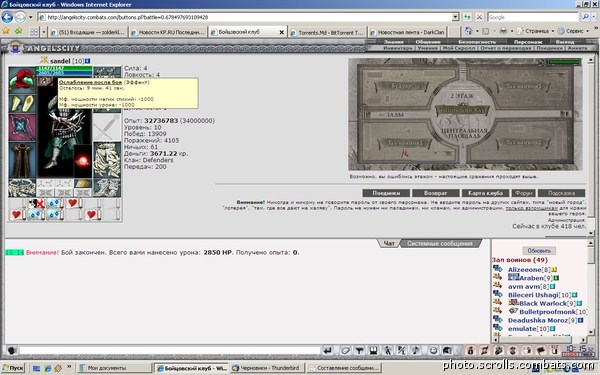Click the info icon beside sandel

point(88,61)
